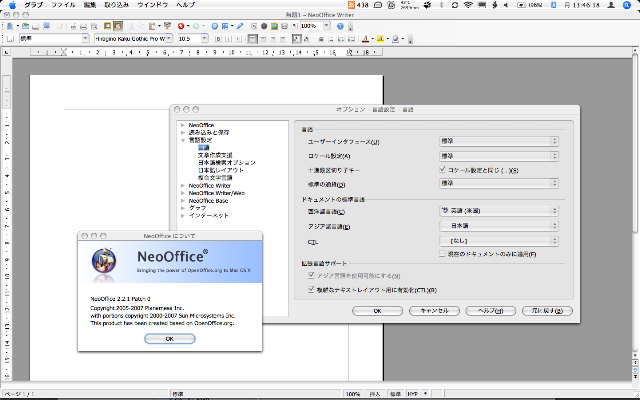Expand the 読み込みと保存 tree node
Viewport: 640px width, 400px height.
click(x=183, y=133)
